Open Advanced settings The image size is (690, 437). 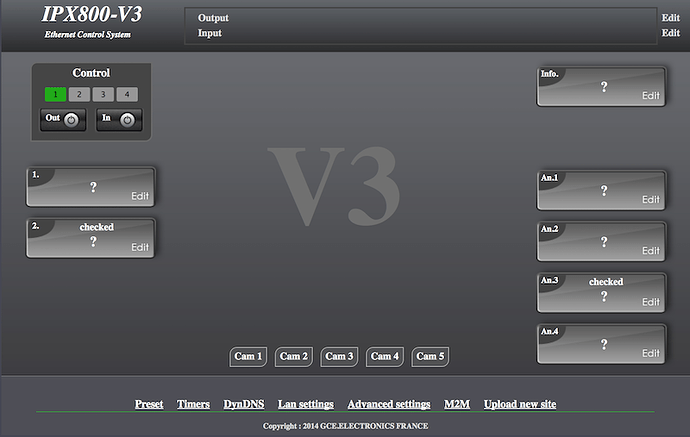coord(389,404)
